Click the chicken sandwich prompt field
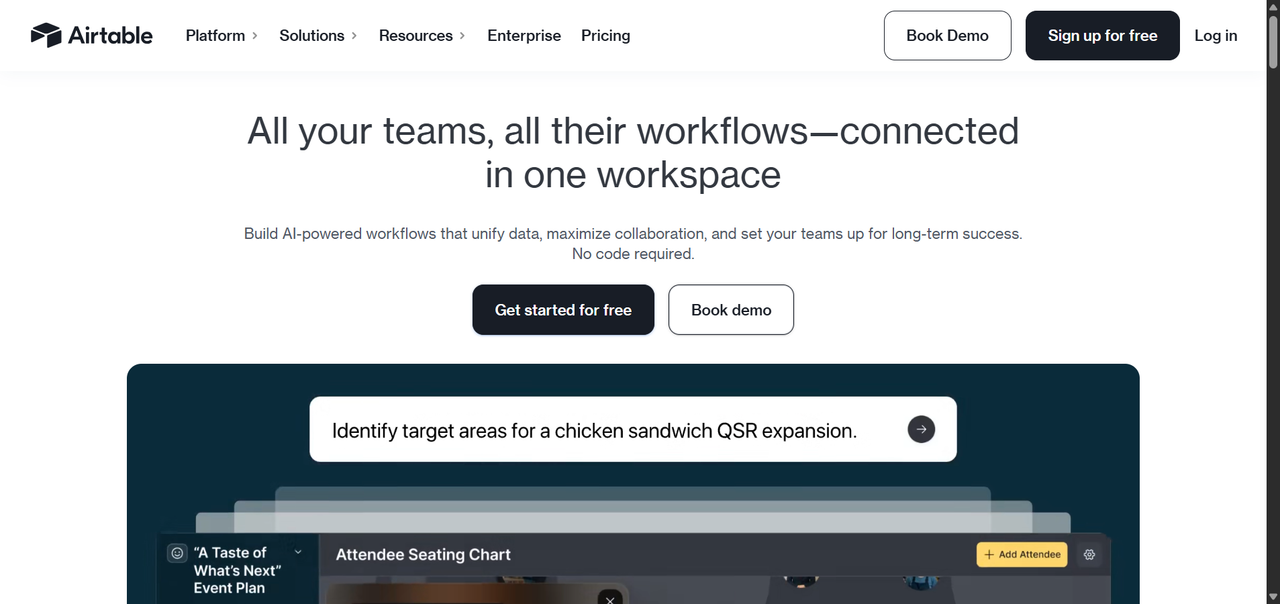The width and height of the screenshot is (1280, 604). 633,429
